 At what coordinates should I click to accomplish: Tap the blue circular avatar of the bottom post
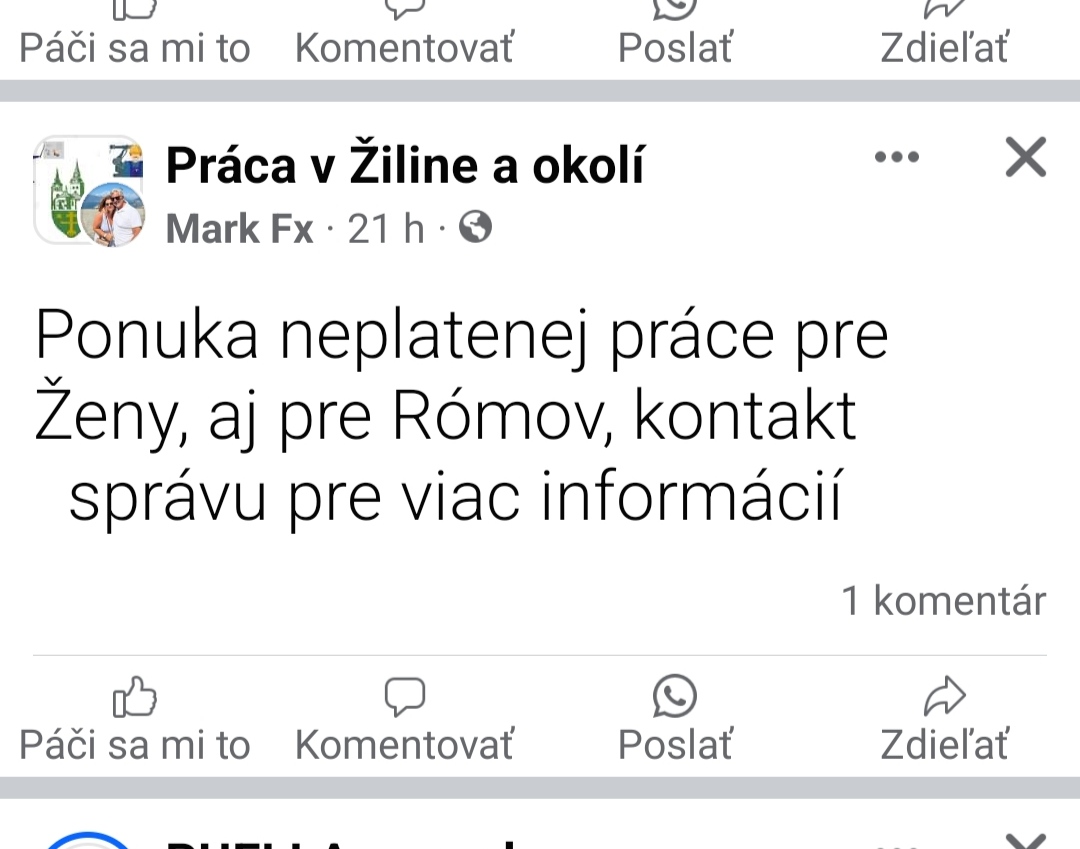(x=90, y=841)
